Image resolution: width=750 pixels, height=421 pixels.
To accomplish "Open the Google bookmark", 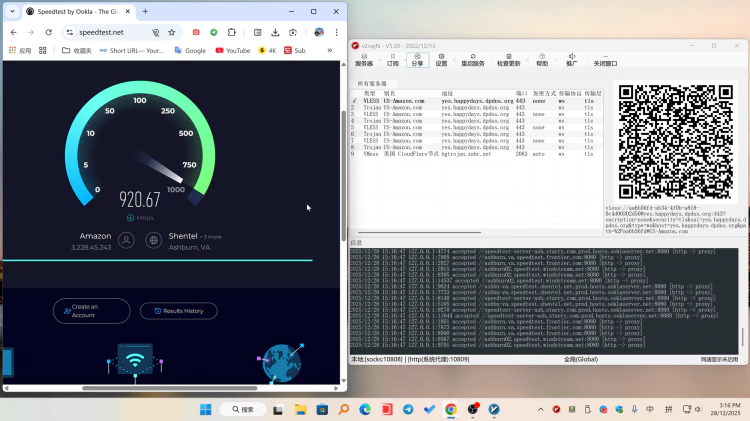I will pos(190,50).
